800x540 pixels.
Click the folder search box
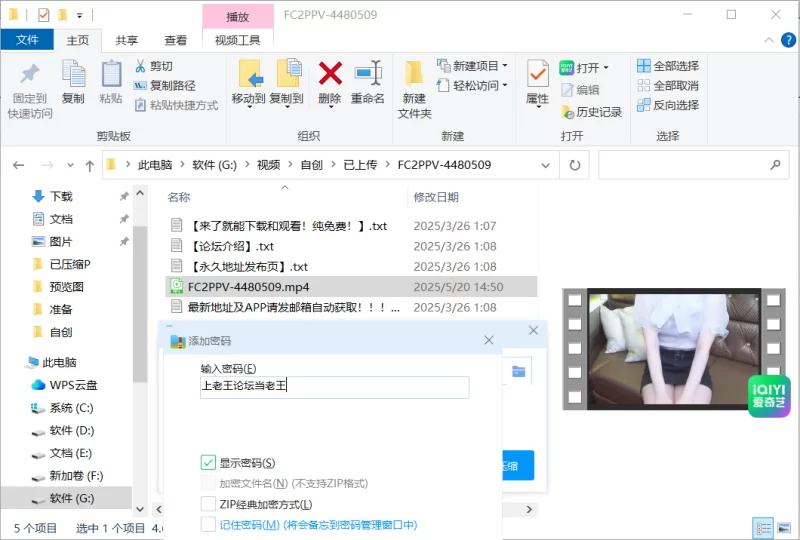click(x=694, y=165)
